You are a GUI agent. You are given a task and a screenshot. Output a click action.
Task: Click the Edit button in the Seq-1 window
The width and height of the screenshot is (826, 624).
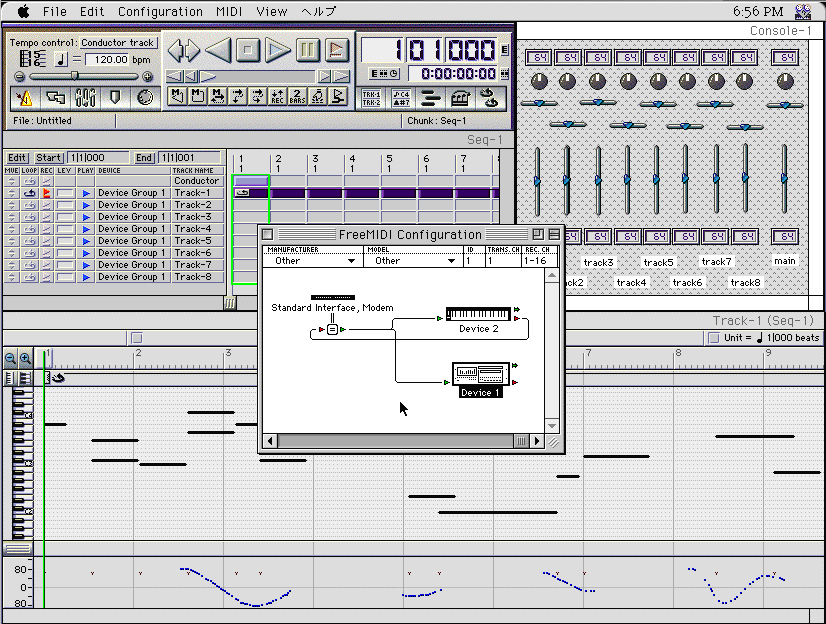(17, 158)
